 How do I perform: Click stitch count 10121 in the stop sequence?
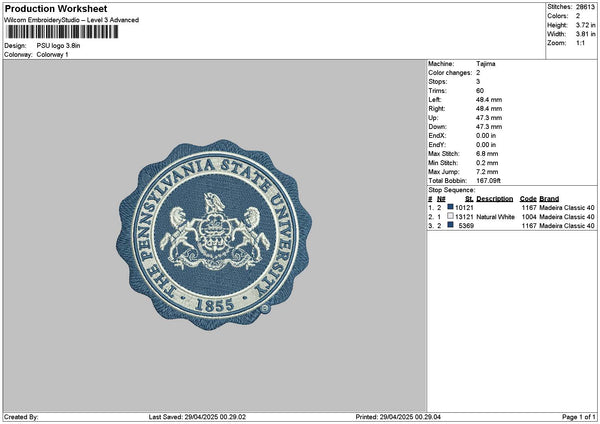pos(464,208)
